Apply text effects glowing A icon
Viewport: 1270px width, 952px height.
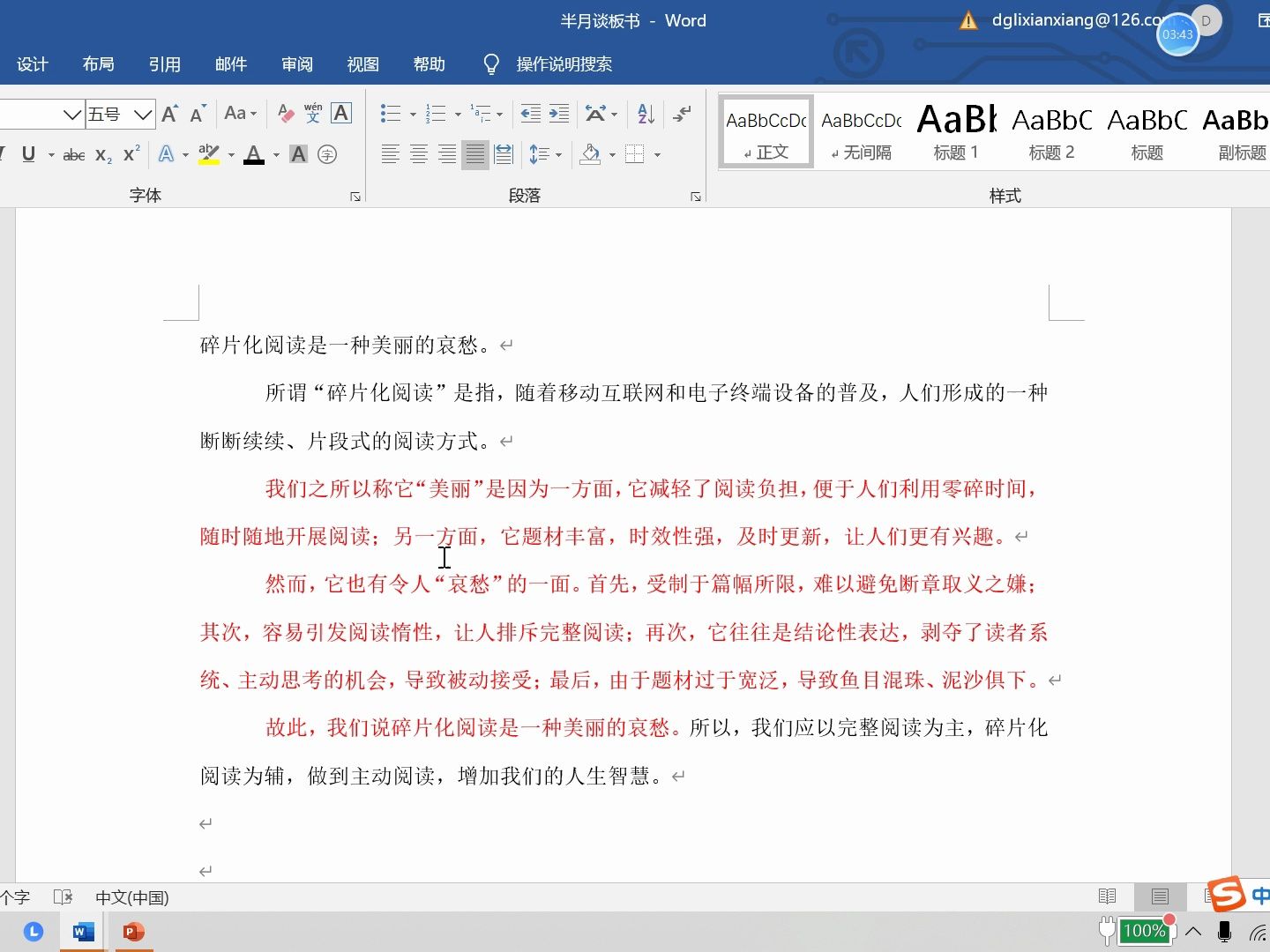[x=166, y=154]
